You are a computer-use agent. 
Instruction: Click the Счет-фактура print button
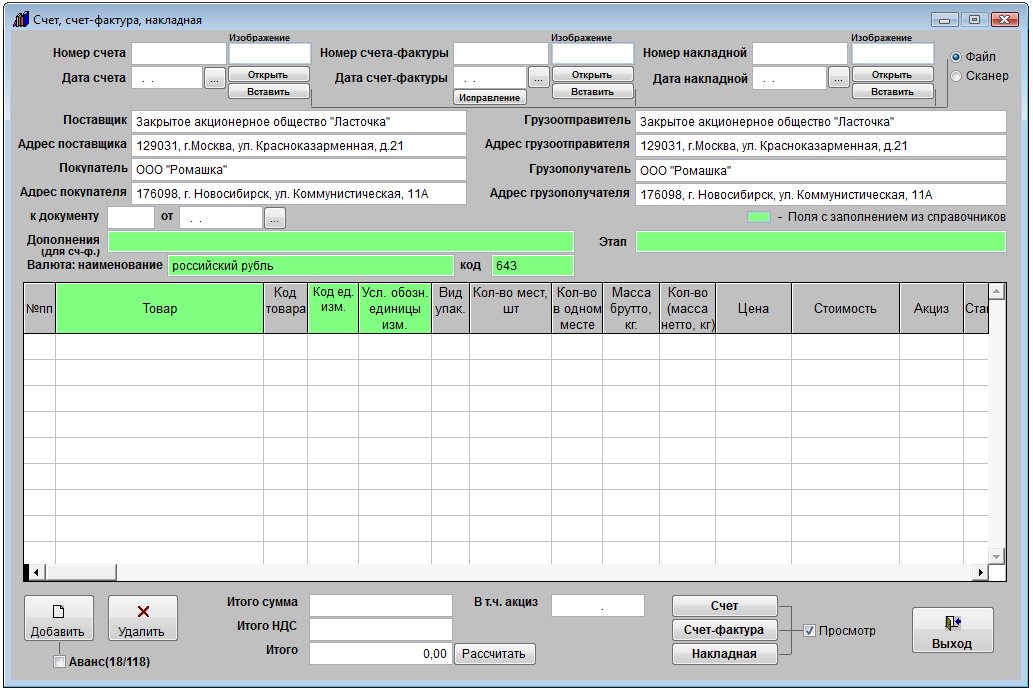[x=724, y=630]
